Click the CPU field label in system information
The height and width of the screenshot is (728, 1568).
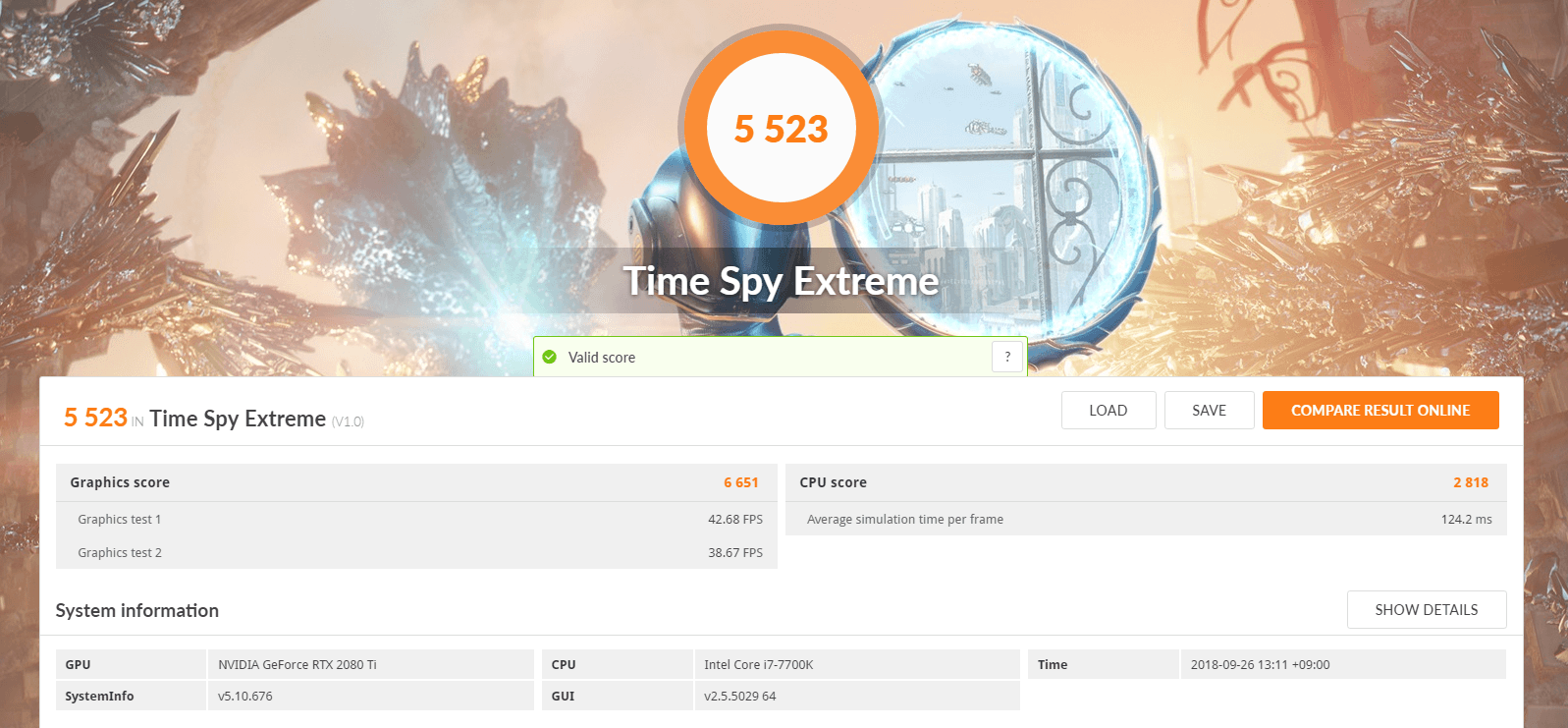[x=564, y=665]
